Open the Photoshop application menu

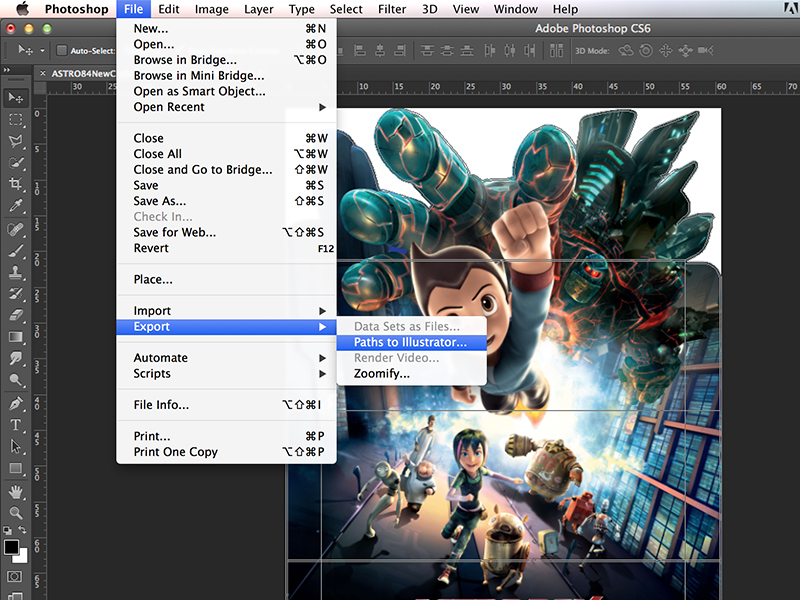point(77,9)
